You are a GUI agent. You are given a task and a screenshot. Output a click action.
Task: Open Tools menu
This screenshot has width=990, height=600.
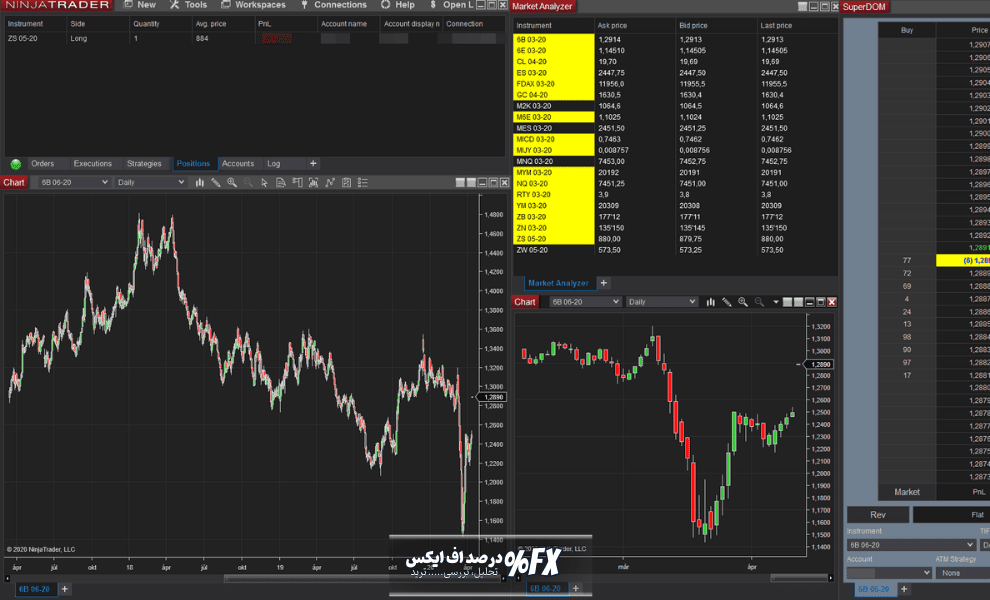188,5
